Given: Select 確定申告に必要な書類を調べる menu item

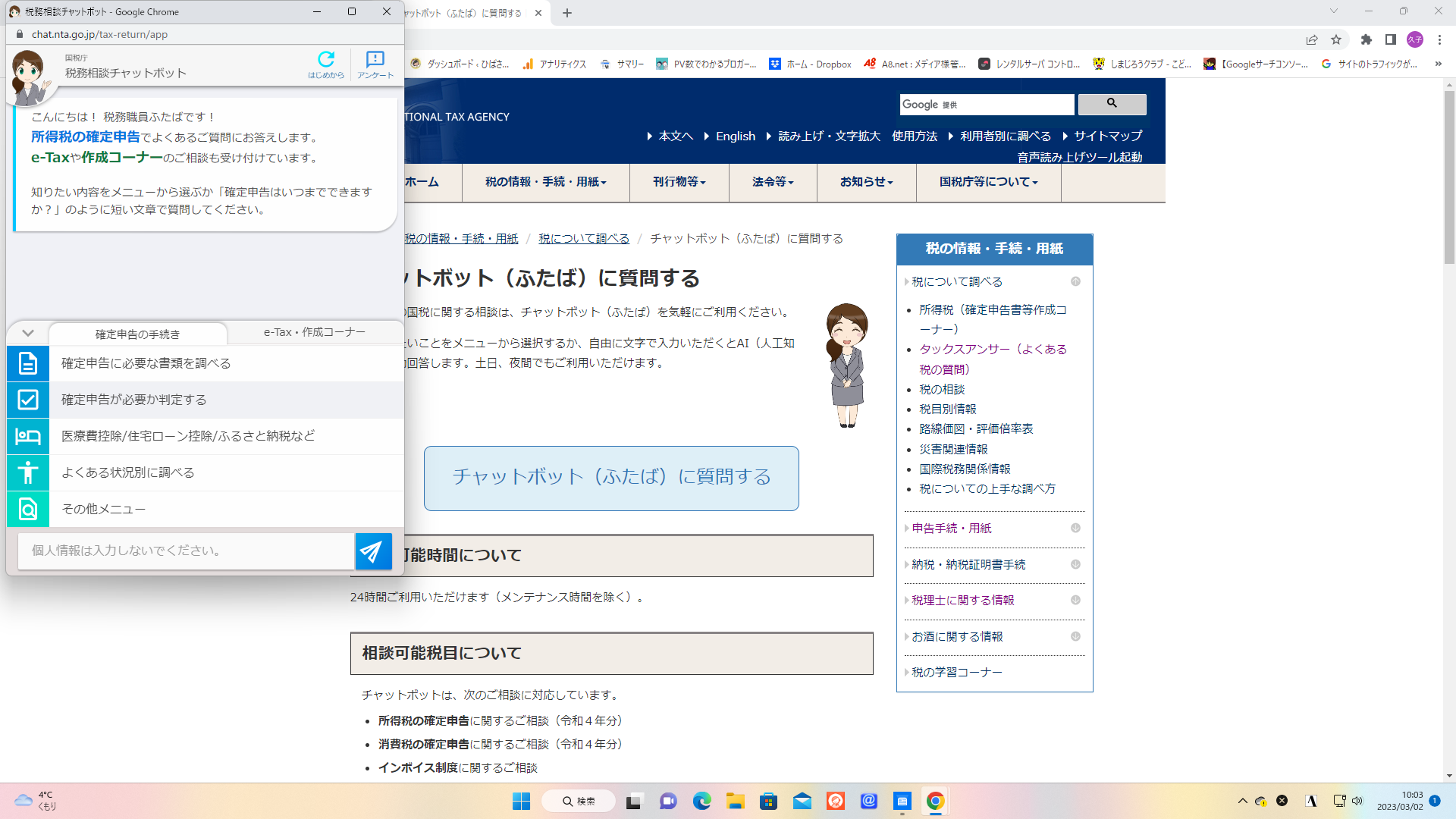Looking at the screenshot, I should [x=206, y=363].
